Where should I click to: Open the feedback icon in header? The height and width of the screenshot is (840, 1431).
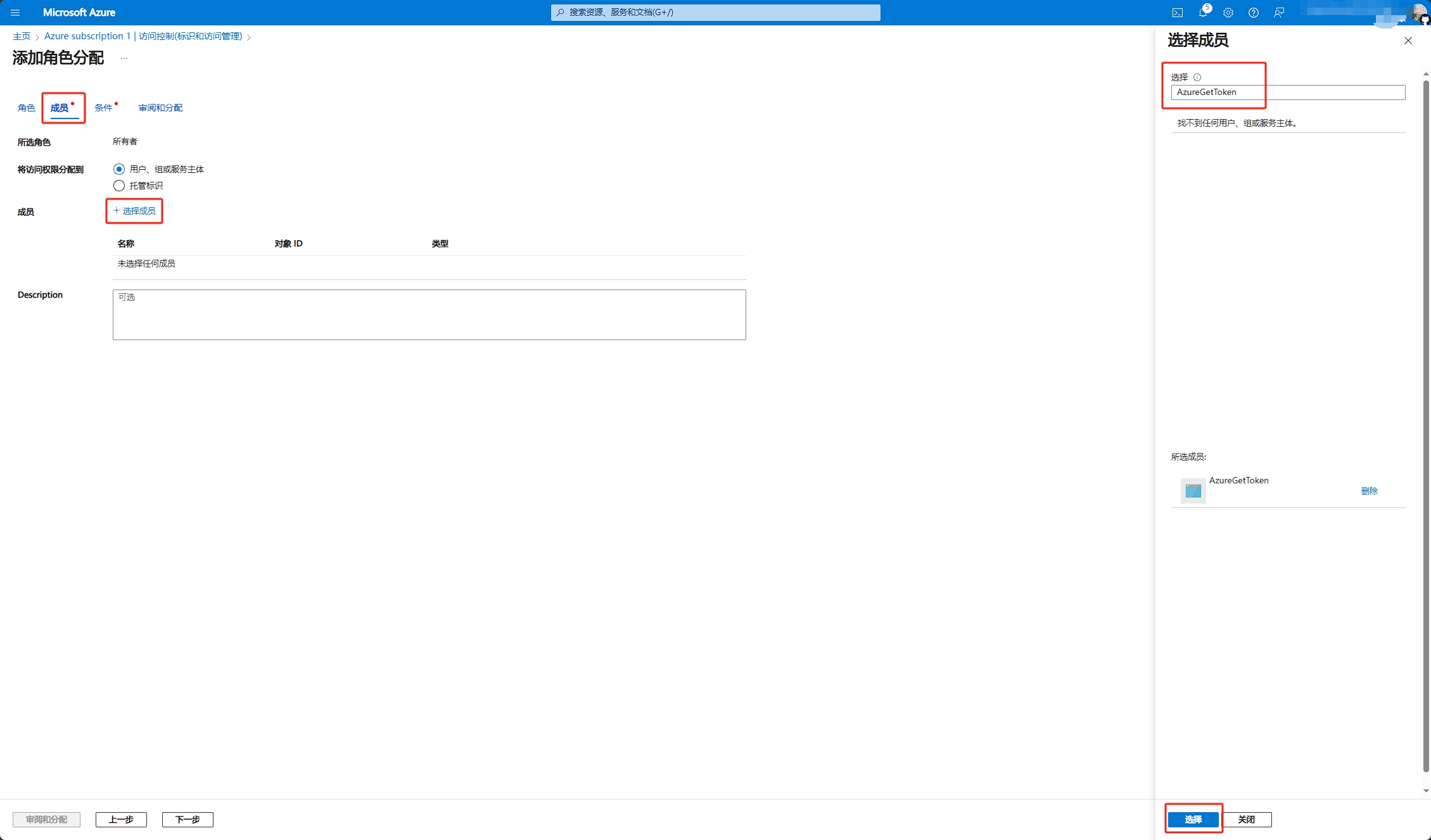pyautogui.click(x=1279, y=13)
